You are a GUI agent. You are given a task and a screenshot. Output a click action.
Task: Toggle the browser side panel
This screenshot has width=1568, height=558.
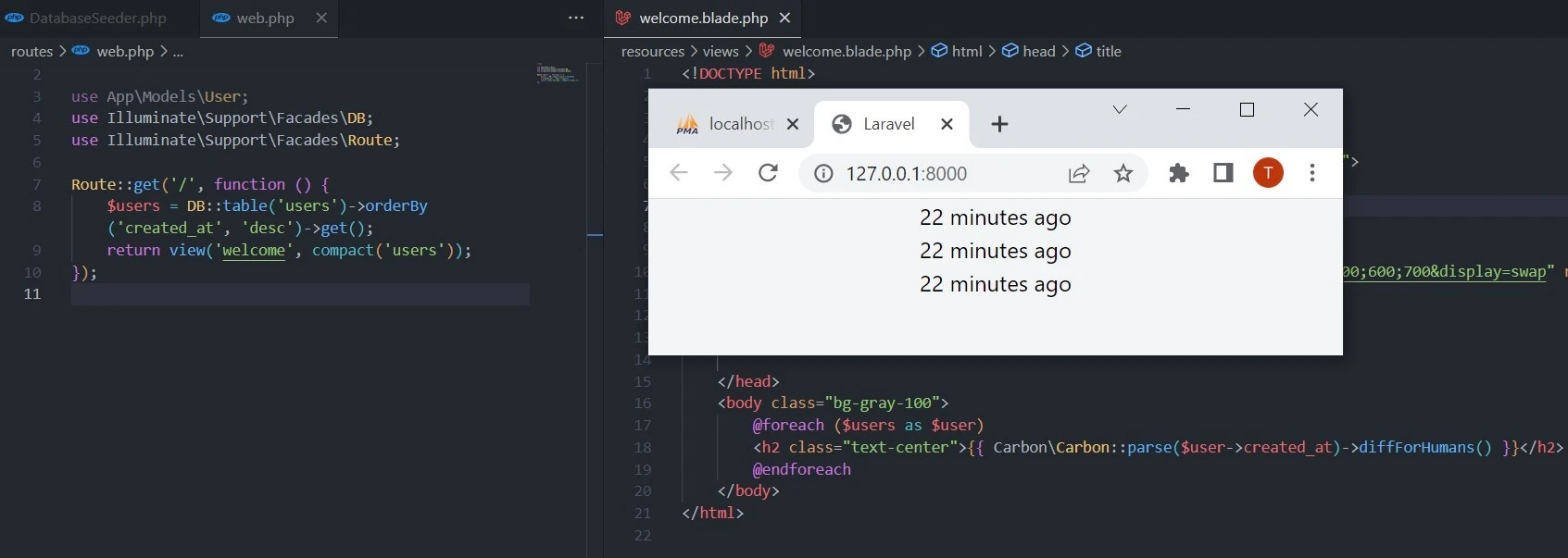click(1223, 173)
